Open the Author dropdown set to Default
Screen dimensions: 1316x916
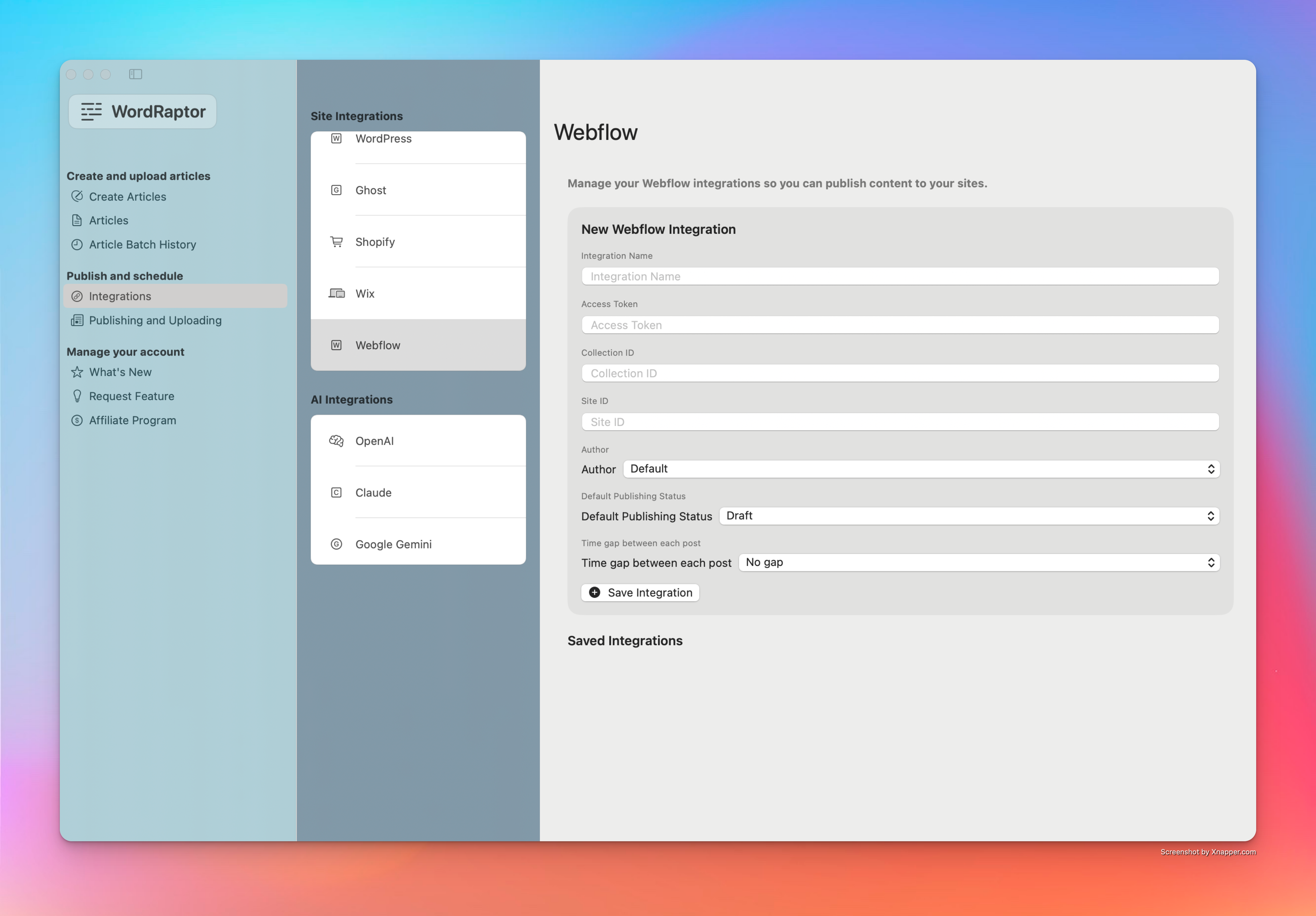pyautogui.click(x=921, y=469)
